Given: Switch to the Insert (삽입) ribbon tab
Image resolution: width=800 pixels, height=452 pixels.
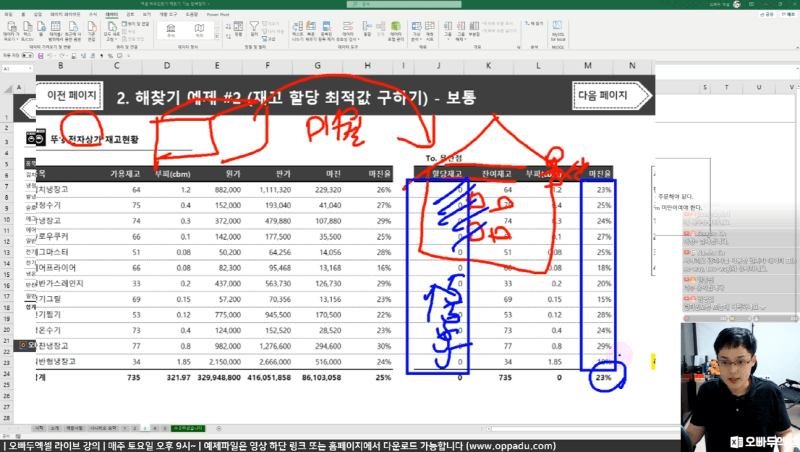Looking at the screenshot, I should point(38,14).
